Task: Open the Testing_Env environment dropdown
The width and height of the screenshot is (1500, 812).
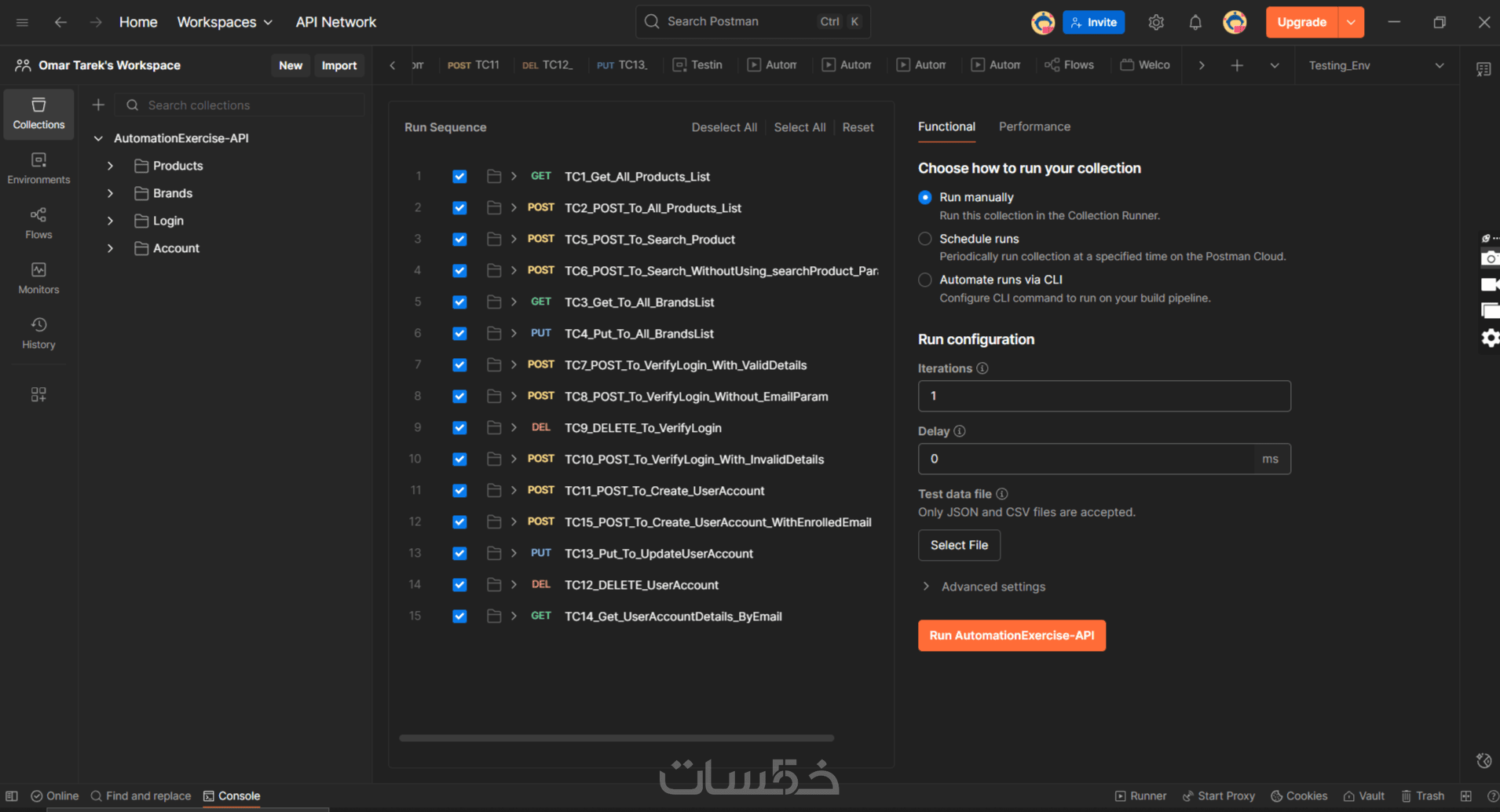Action: 1376,65
